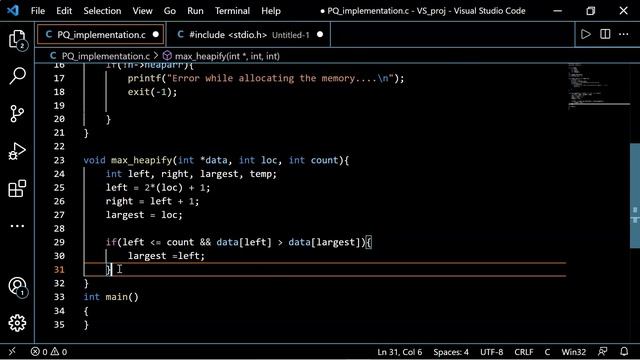Open Run and Debug view
This screenshot has height=360, width=640.
pos(17,151)
